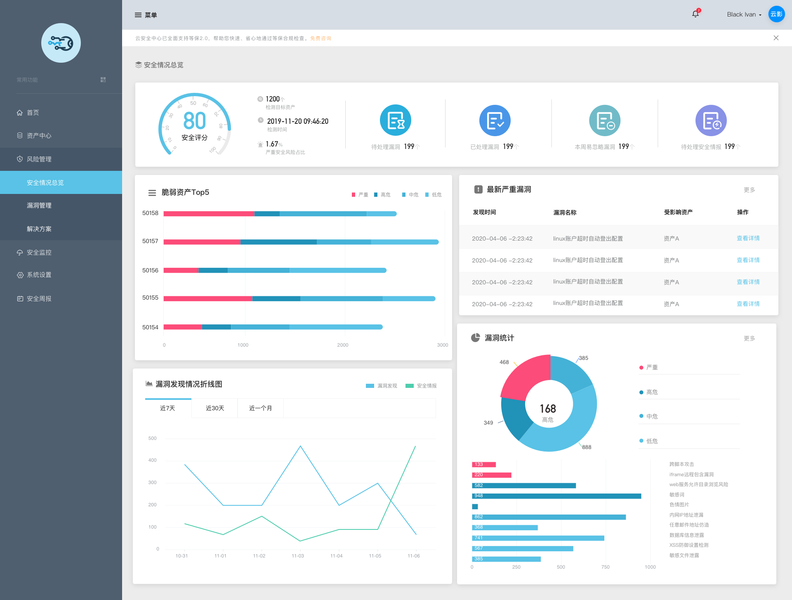This screenshot has width=792, height=600.
Task: Click the 受影响资产 column header
Action: click(678, 212)
